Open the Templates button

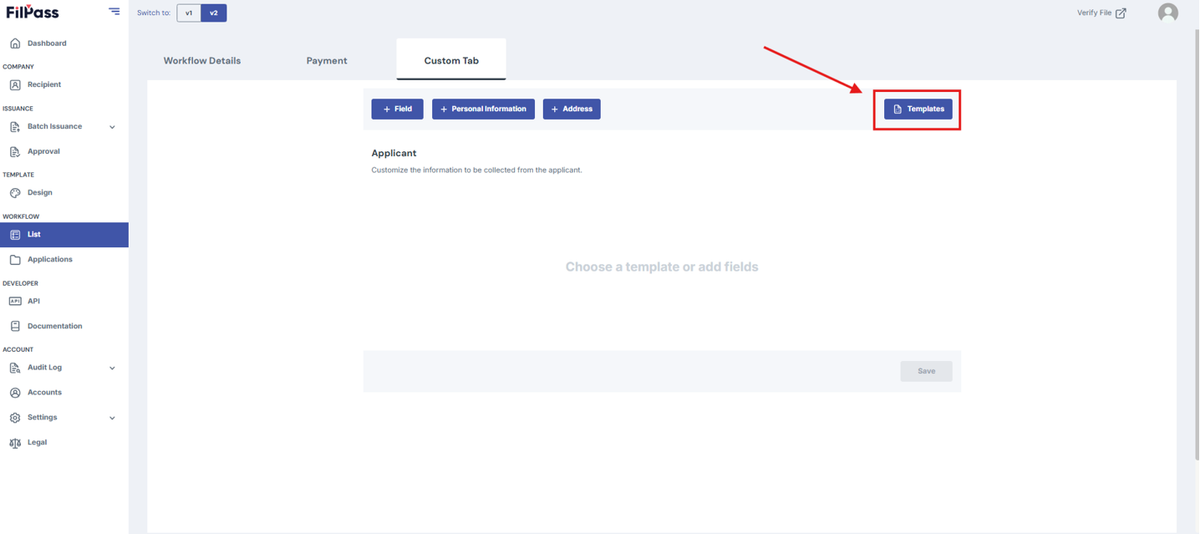click(x=918, y=109)
